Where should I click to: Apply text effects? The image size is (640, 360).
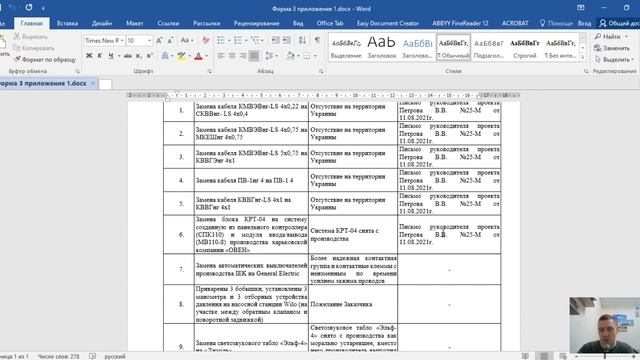pos(165,56)
